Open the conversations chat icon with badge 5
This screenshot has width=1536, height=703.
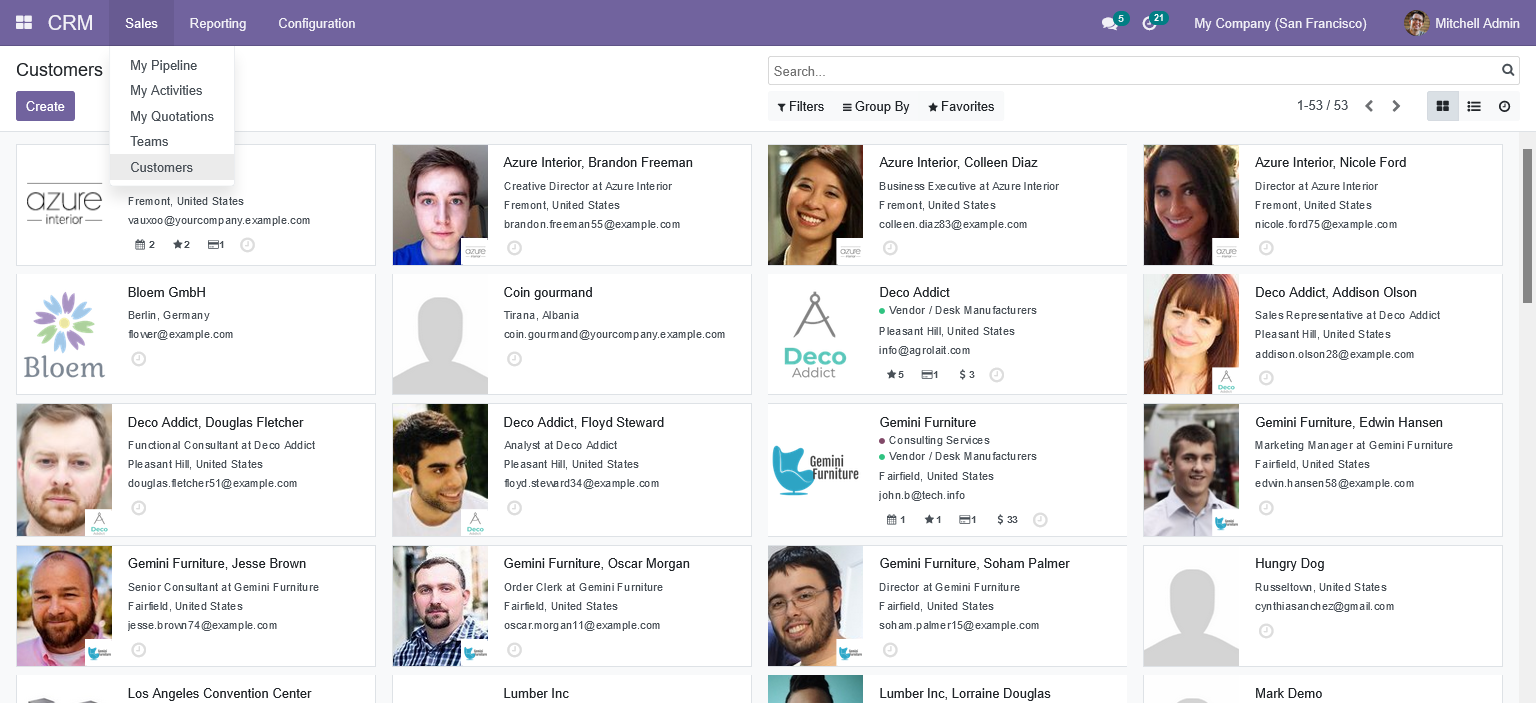pos(1109,24)
